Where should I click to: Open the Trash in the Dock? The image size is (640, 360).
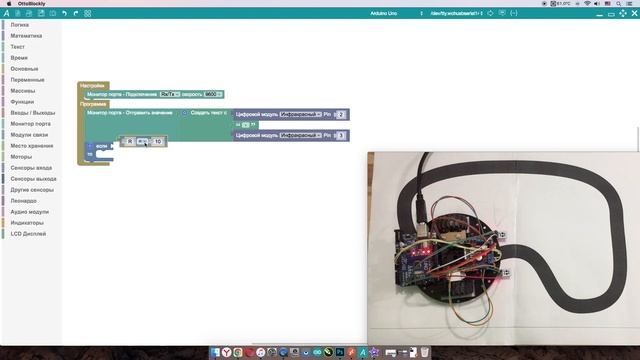coord(424,352)
